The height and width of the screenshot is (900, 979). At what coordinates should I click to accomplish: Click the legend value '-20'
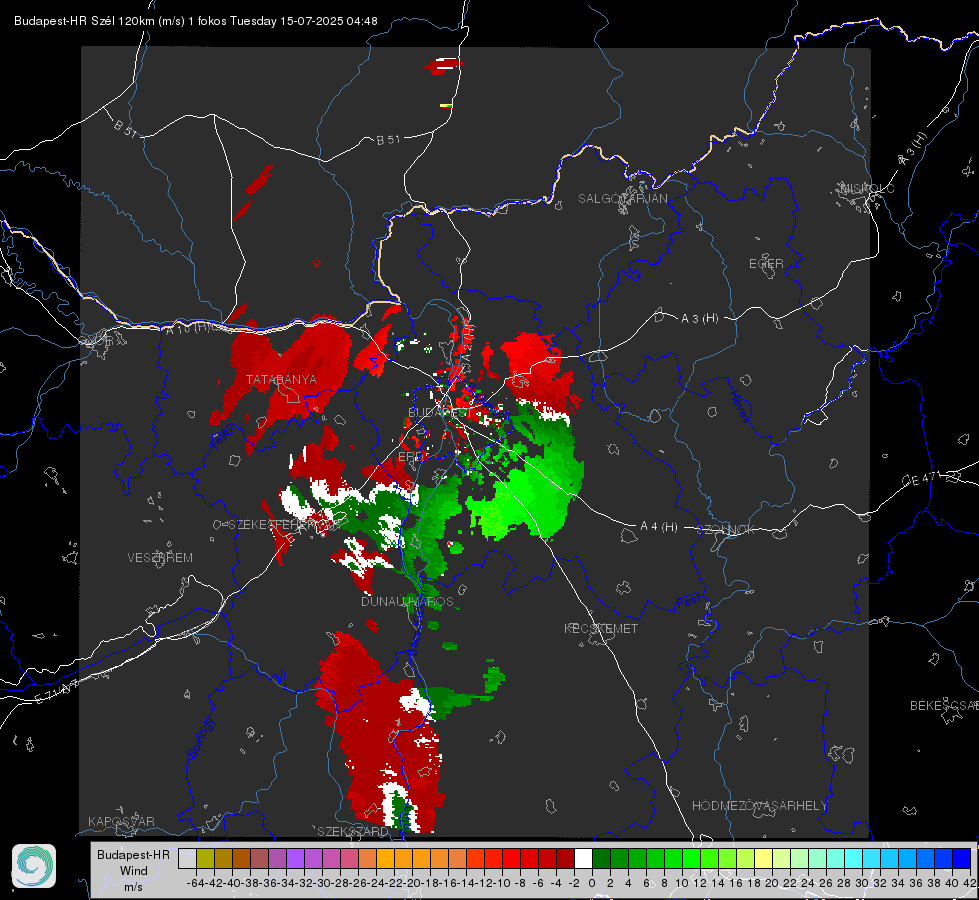pyautogui.click(x=413, y=883)
